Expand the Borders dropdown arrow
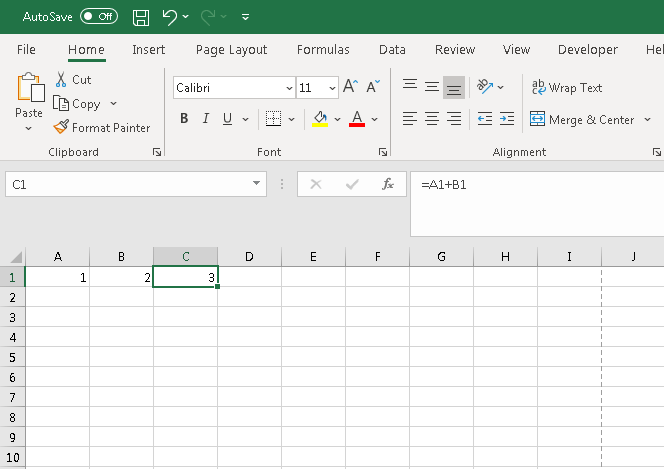The height and width of the screenshot is (469, 664). (291, 119)
